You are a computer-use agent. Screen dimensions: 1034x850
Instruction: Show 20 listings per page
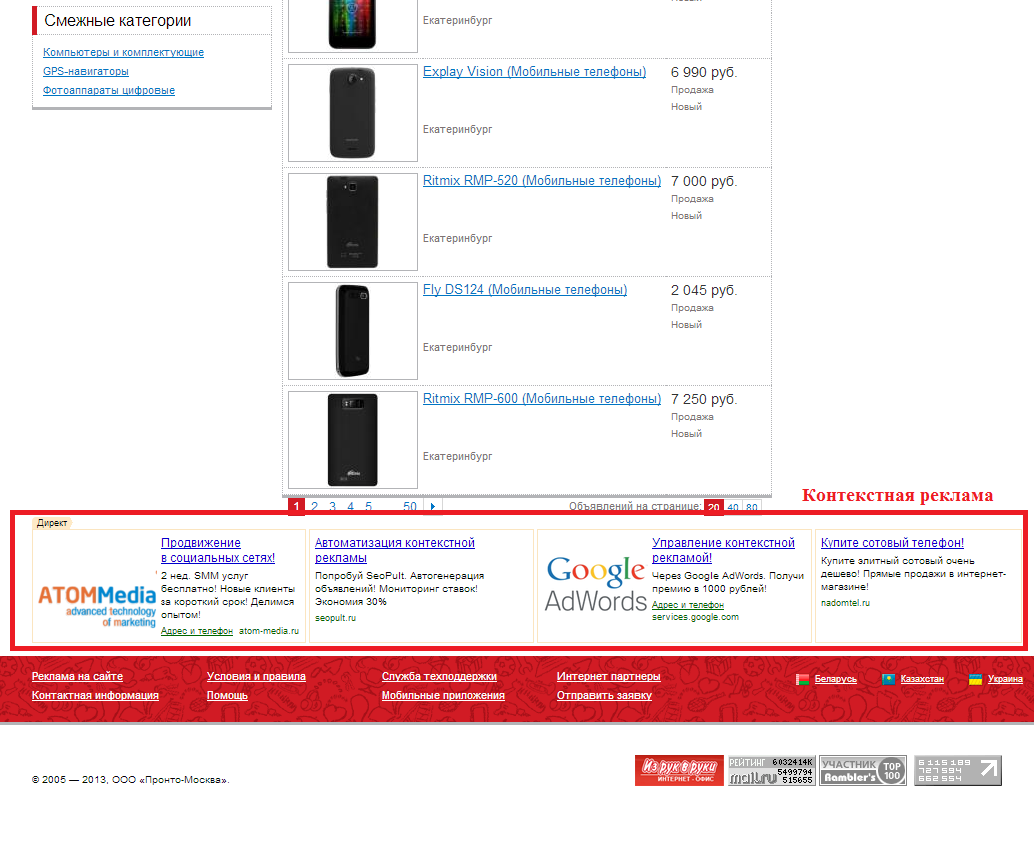[714, 507]
